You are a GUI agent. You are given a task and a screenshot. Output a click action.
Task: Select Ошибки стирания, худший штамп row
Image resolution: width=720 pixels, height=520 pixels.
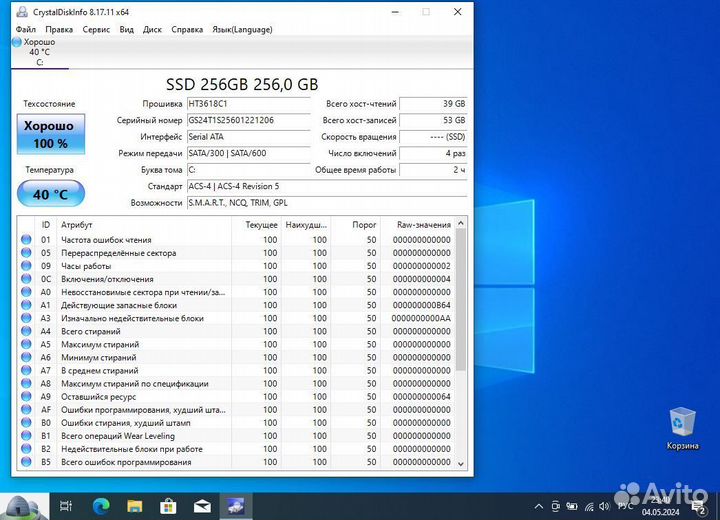tap(236, 423)
